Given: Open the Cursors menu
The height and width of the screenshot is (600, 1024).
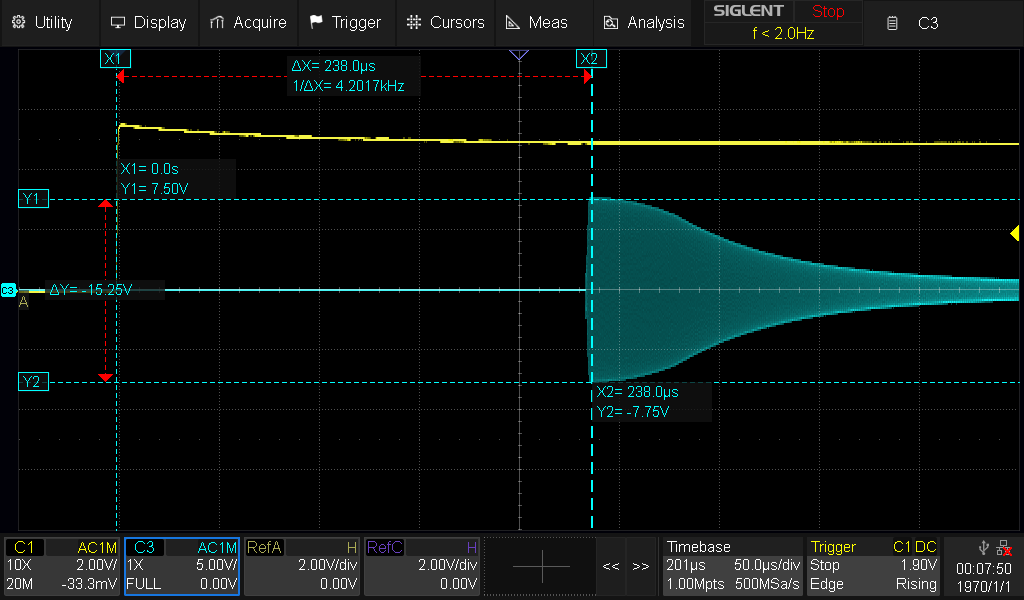Looking at the screenshot, I should [x=445, y=23].
